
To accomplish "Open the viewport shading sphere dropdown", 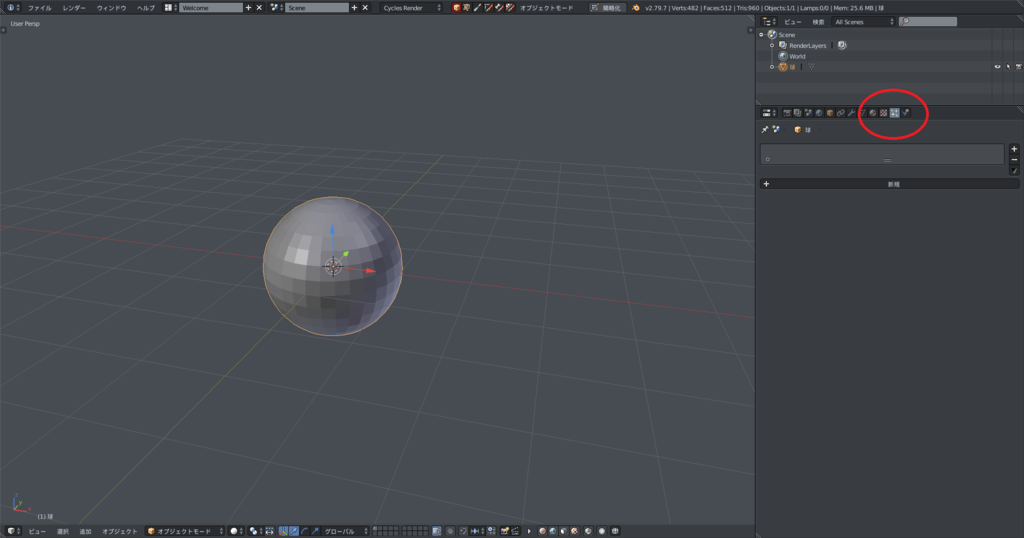I will pyautogui.click(x=238, y=531).
